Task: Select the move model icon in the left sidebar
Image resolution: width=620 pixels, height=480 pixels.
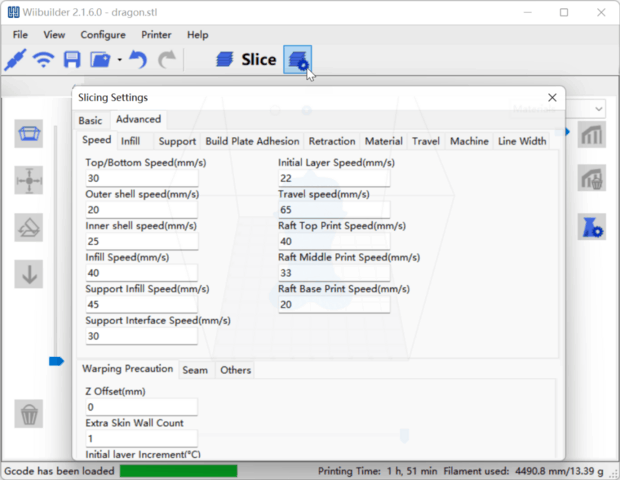Action: pos(30,181)
